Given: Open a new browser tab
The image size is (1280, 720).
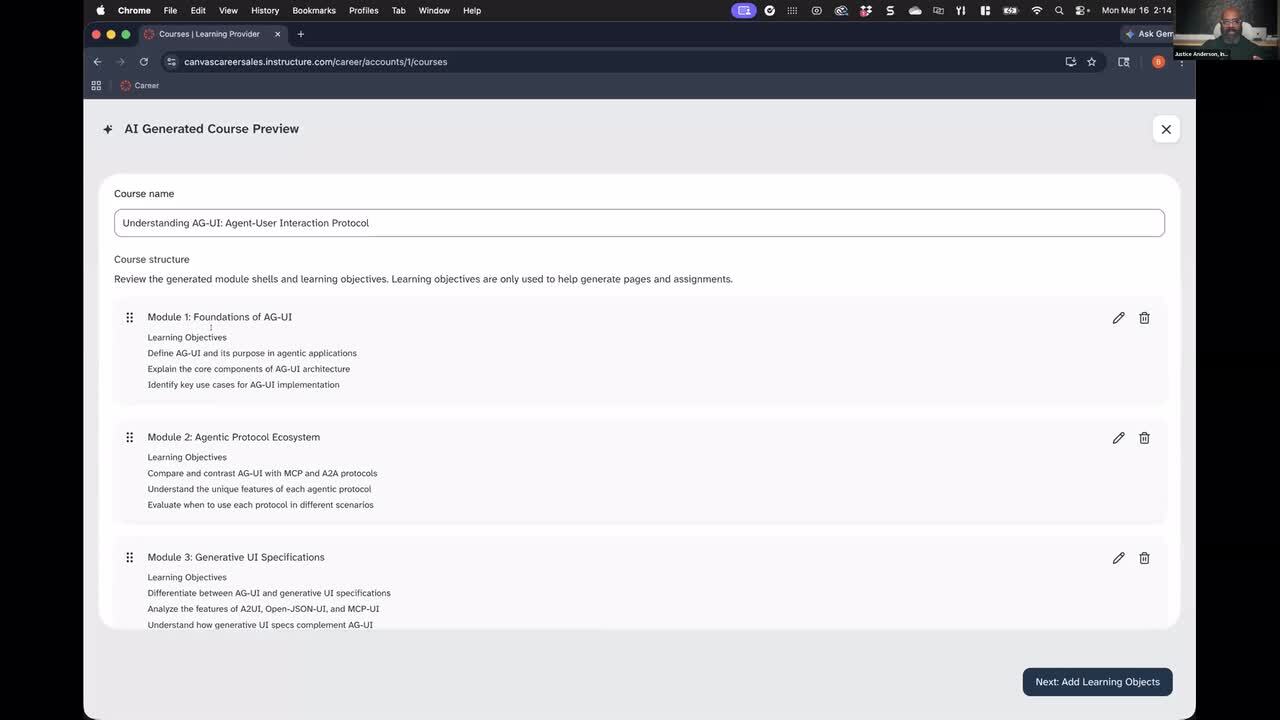Looking at the screenshot, I should point(300,34).
